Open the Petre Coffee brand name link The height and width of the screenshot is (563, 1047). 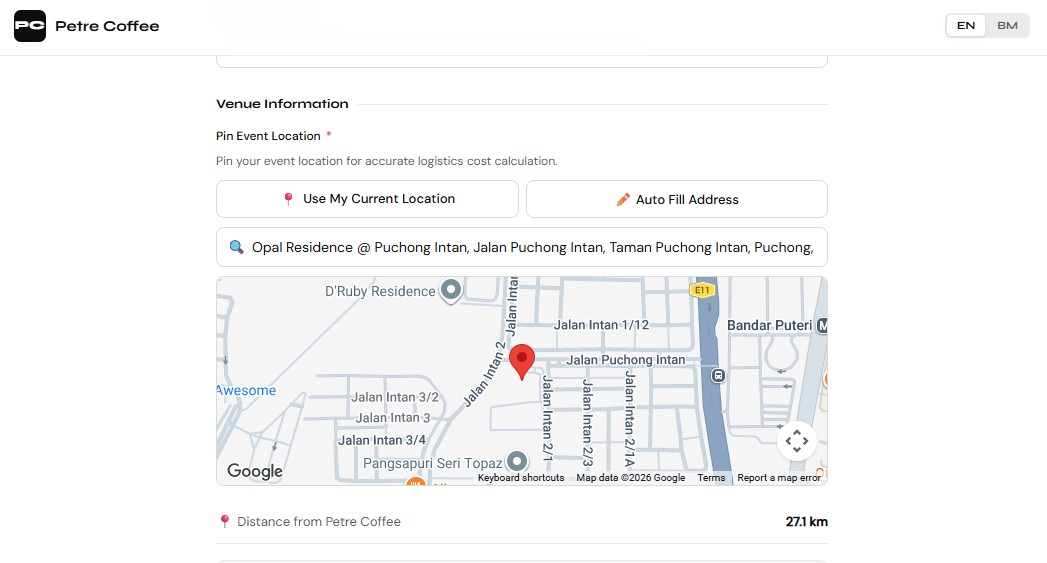click(107, 26)
